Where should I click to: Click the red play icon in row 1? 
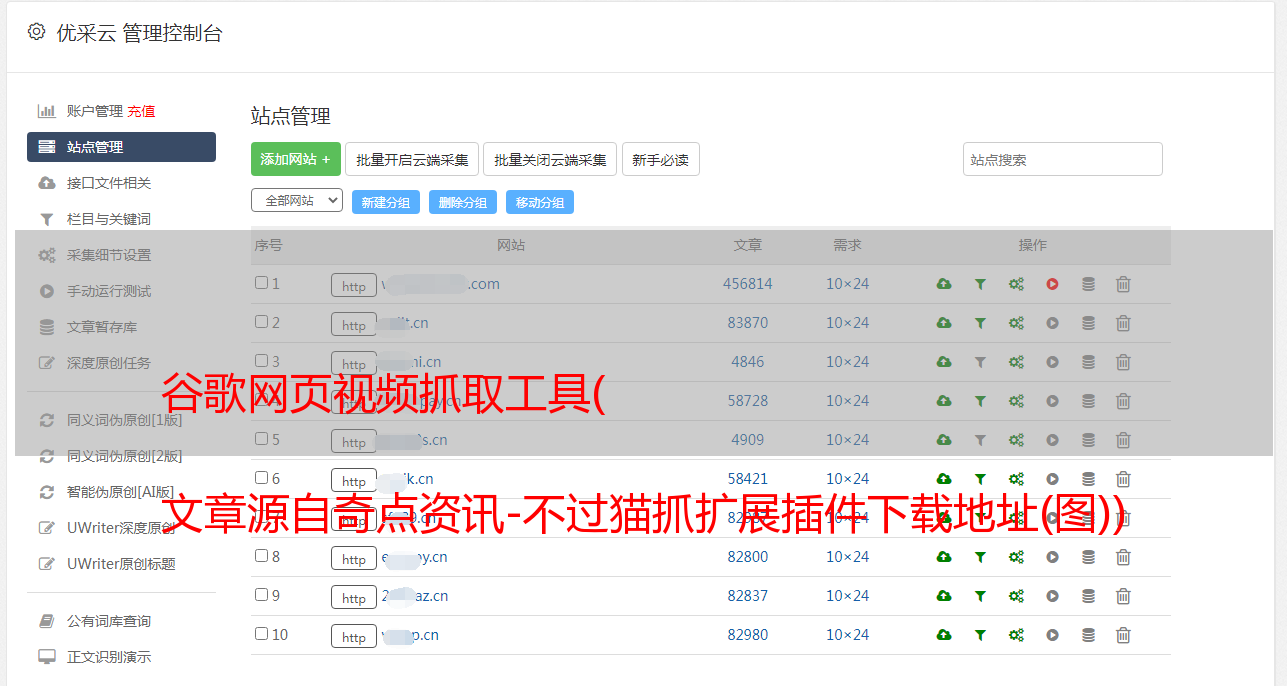[x=1052, y=284]
